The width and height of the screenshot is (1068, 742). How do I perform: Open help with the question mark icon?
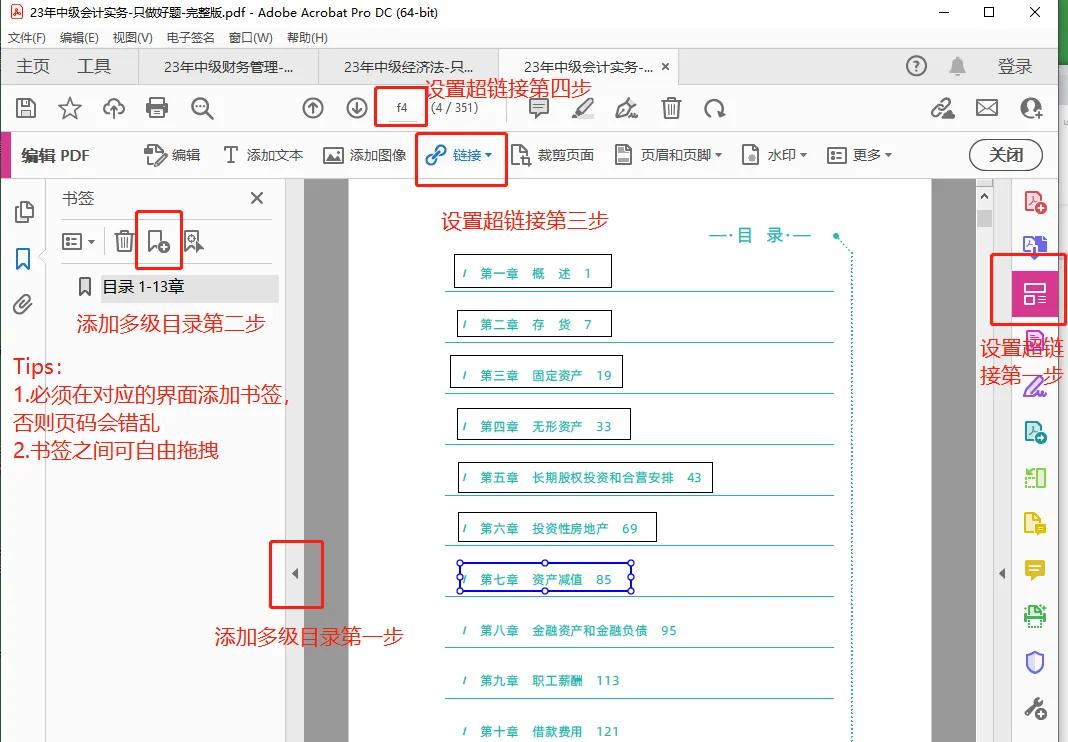[916, 66]
